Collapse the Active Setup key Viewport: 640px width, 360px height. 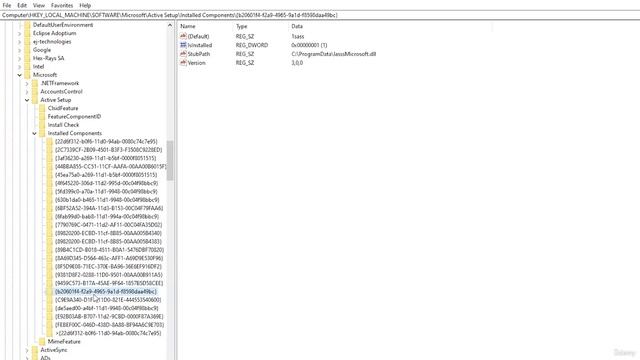pos(27,100)
